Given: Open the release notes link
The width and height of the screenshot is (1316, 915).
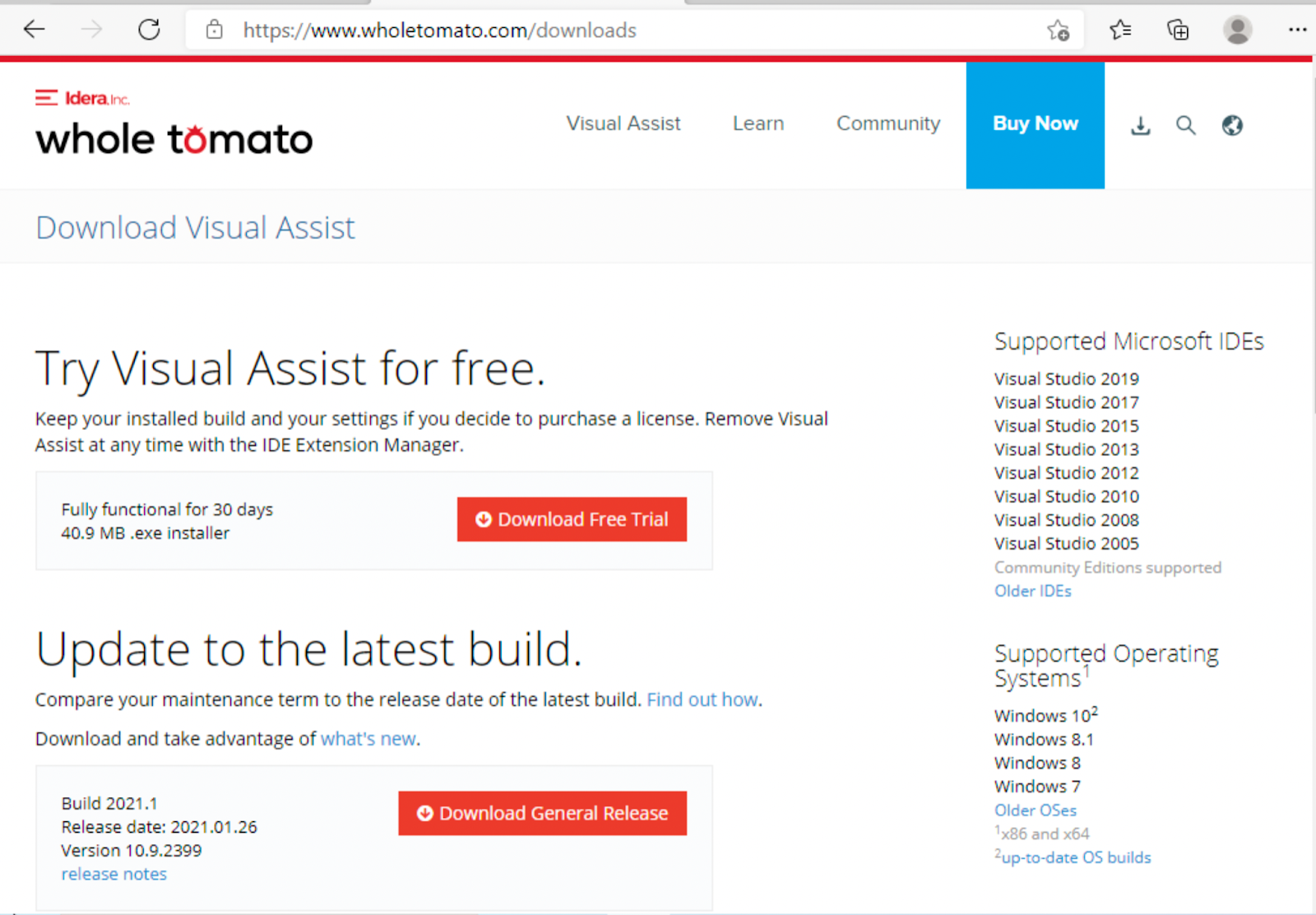Looking at the screenshot, I should point(114,874).
